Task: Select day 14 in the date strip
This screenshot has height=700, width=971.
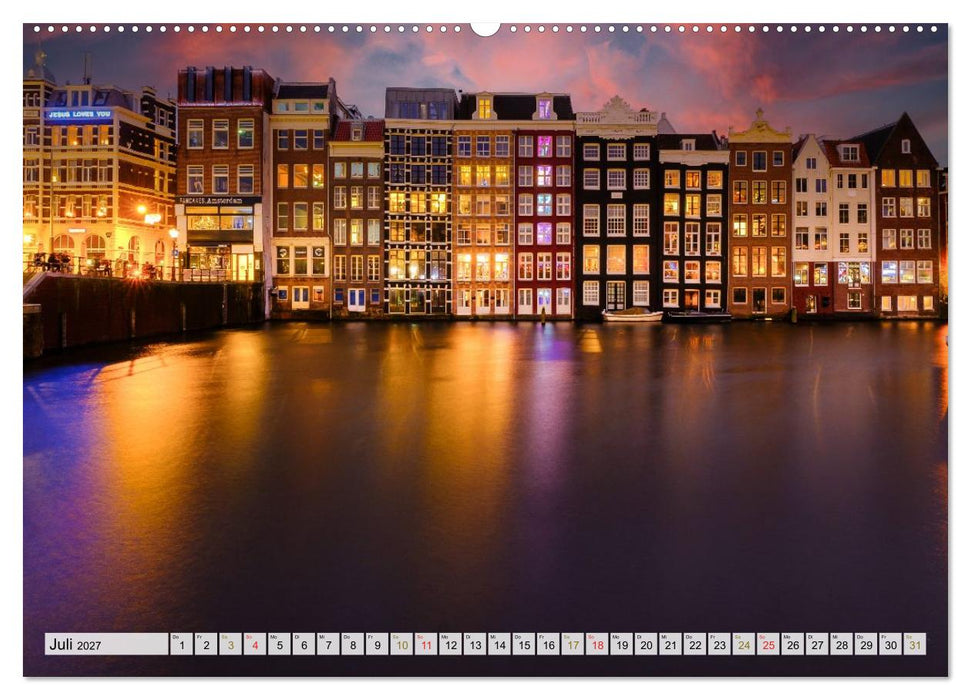Action: [499, 644]
